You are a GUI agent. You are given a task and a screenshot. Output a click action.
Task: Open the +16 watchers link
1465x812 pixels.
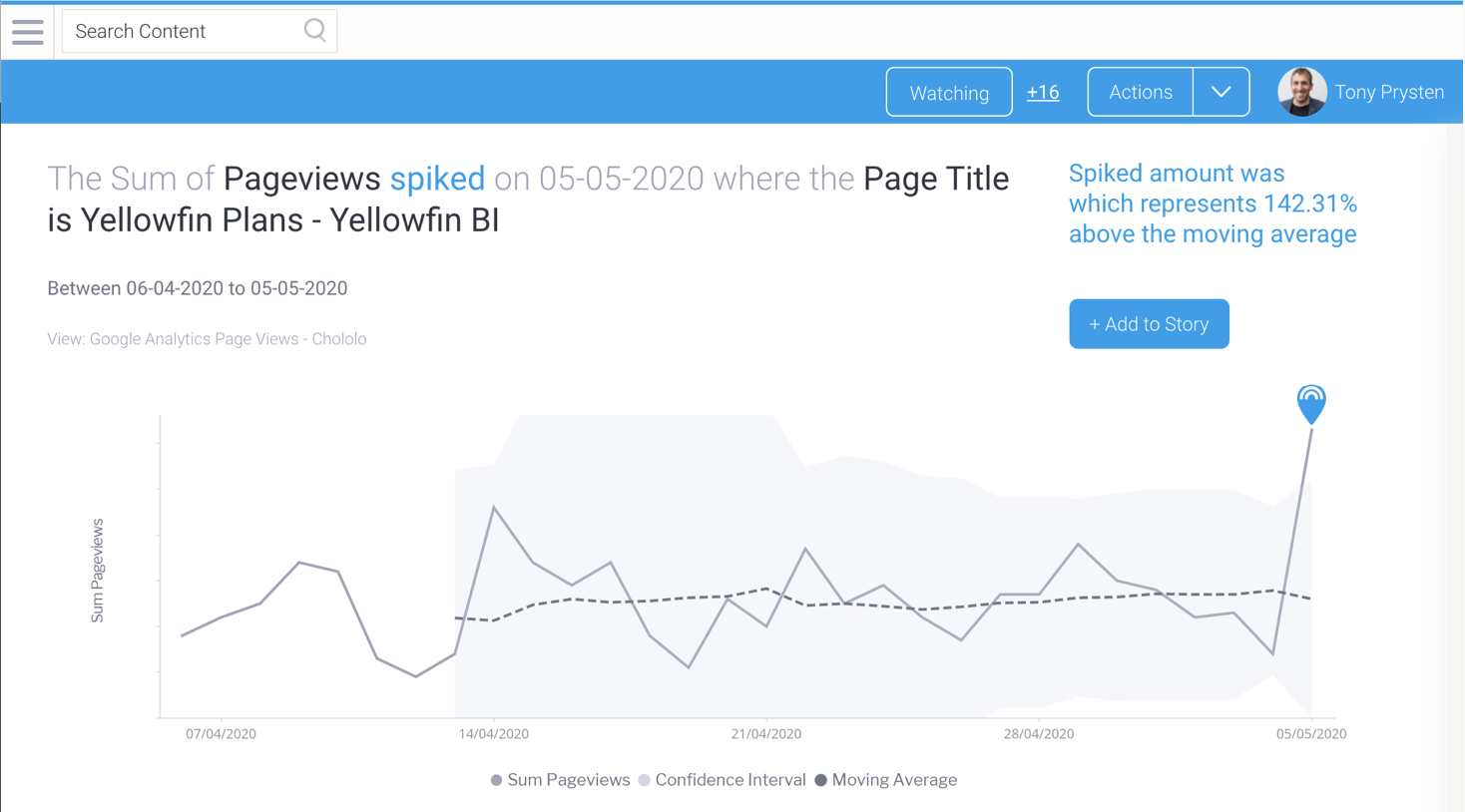1043,93
